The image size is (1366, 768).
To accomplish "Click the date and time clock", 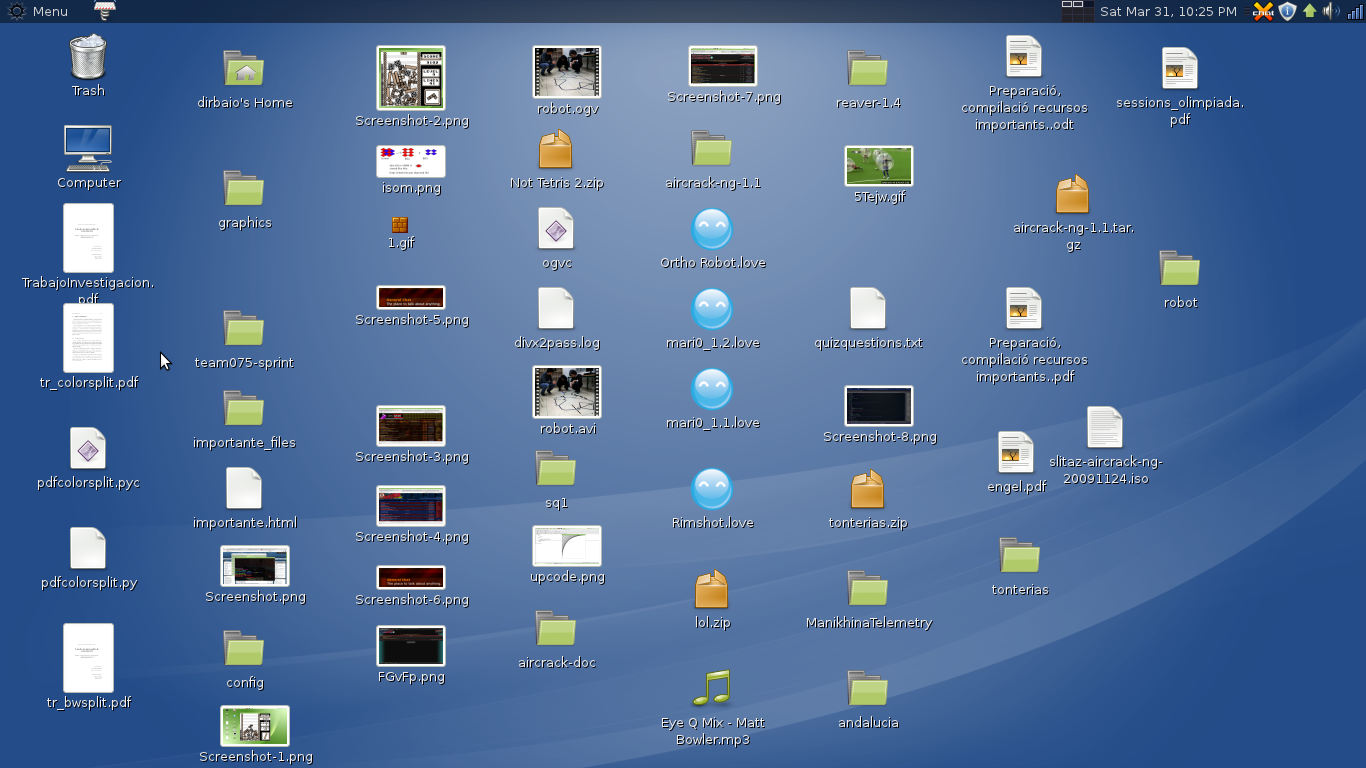I will pos(1168,11).
